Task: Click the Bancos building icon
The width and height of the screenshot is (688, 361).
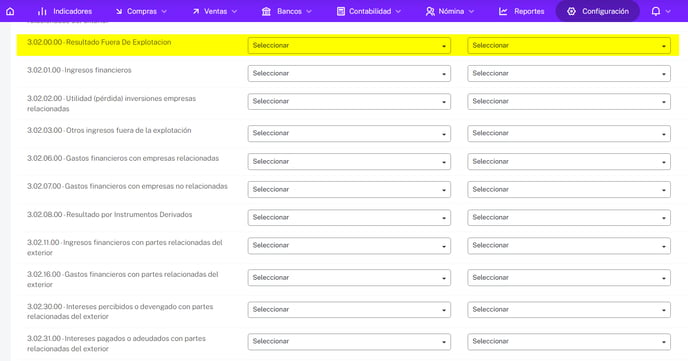Action: tap(266, 11)
